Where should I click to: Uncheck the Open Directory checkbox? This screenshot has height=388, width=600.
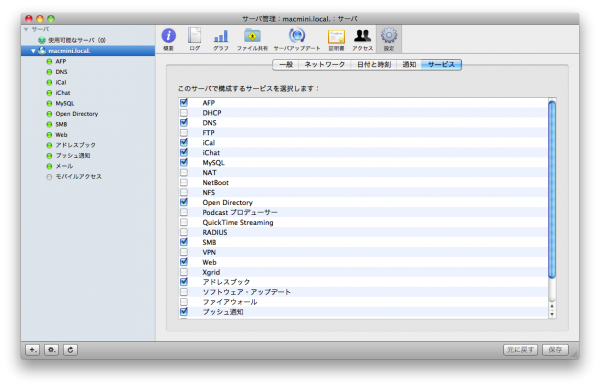[x=184, y=202]
